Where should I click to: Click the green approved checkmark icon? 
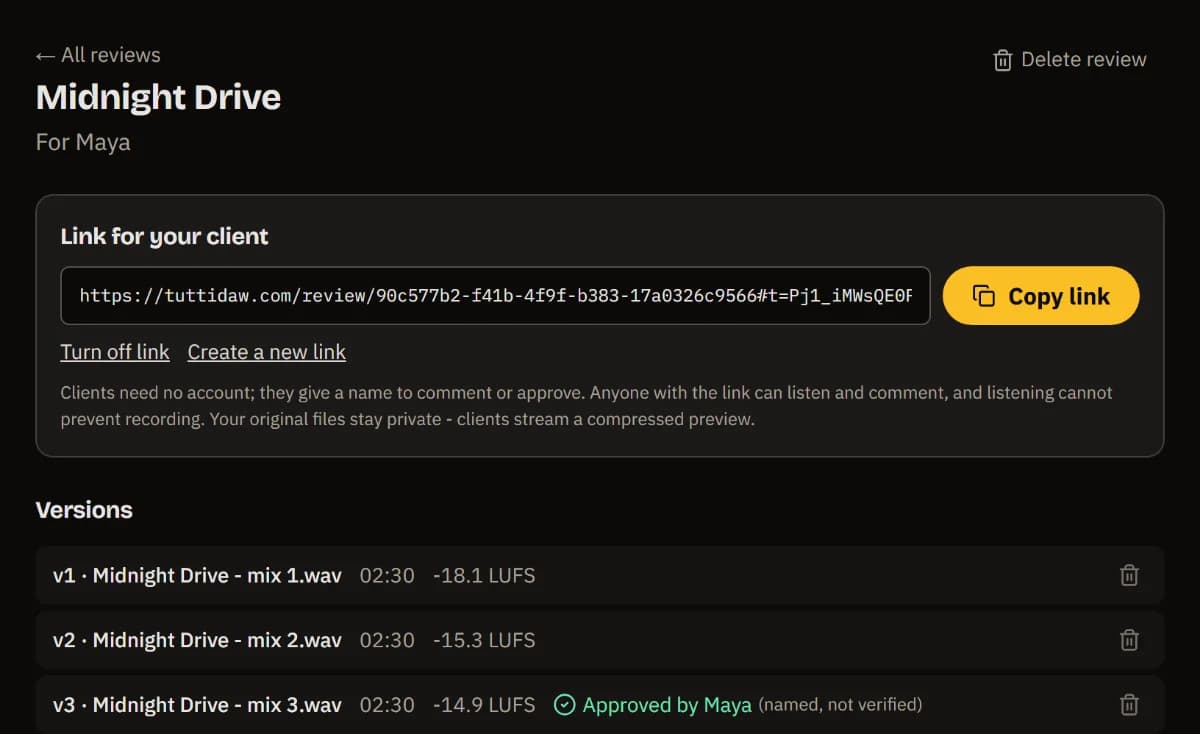click(565, 705)
